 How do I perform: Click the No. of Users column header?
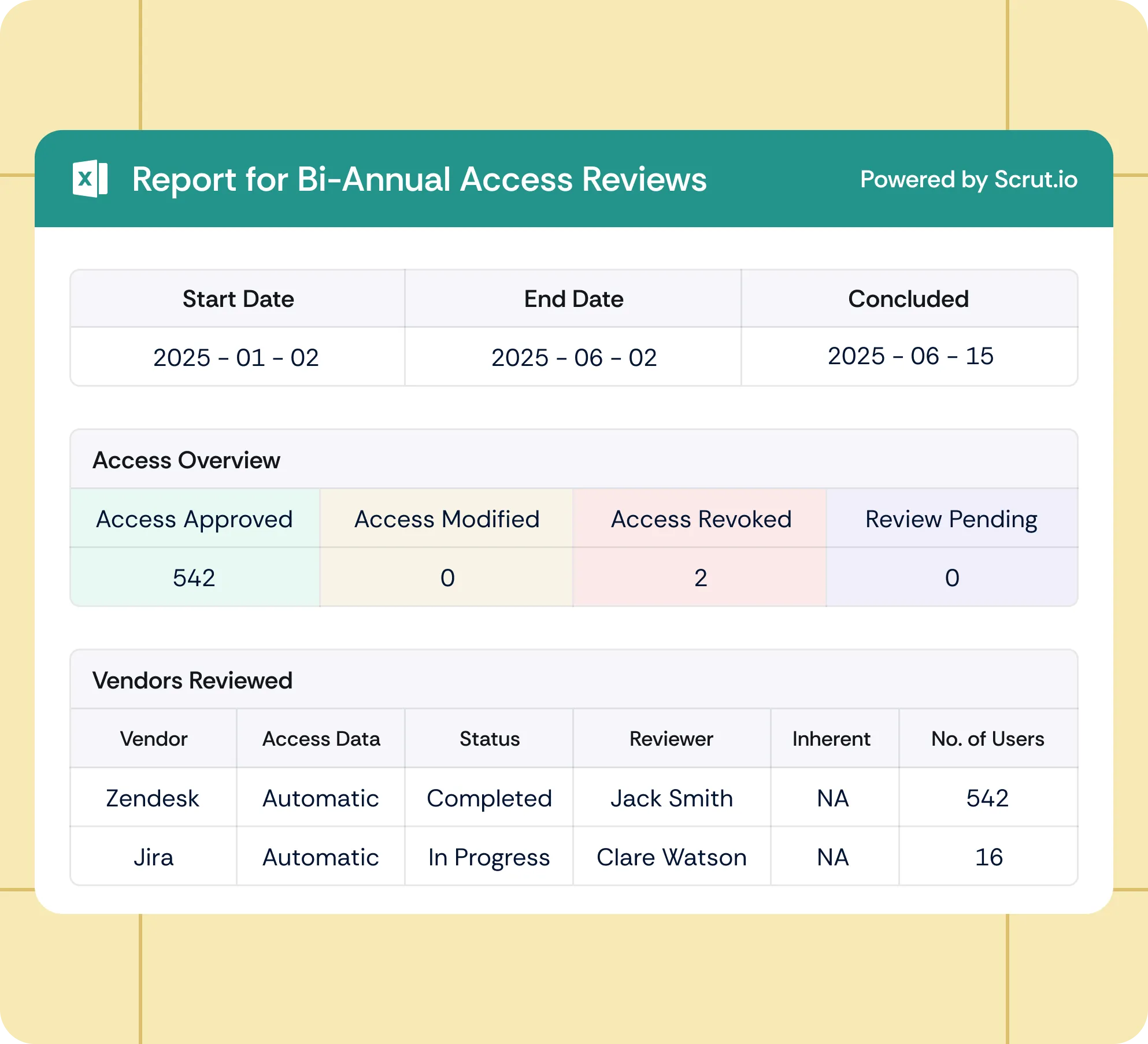point(987,739)
